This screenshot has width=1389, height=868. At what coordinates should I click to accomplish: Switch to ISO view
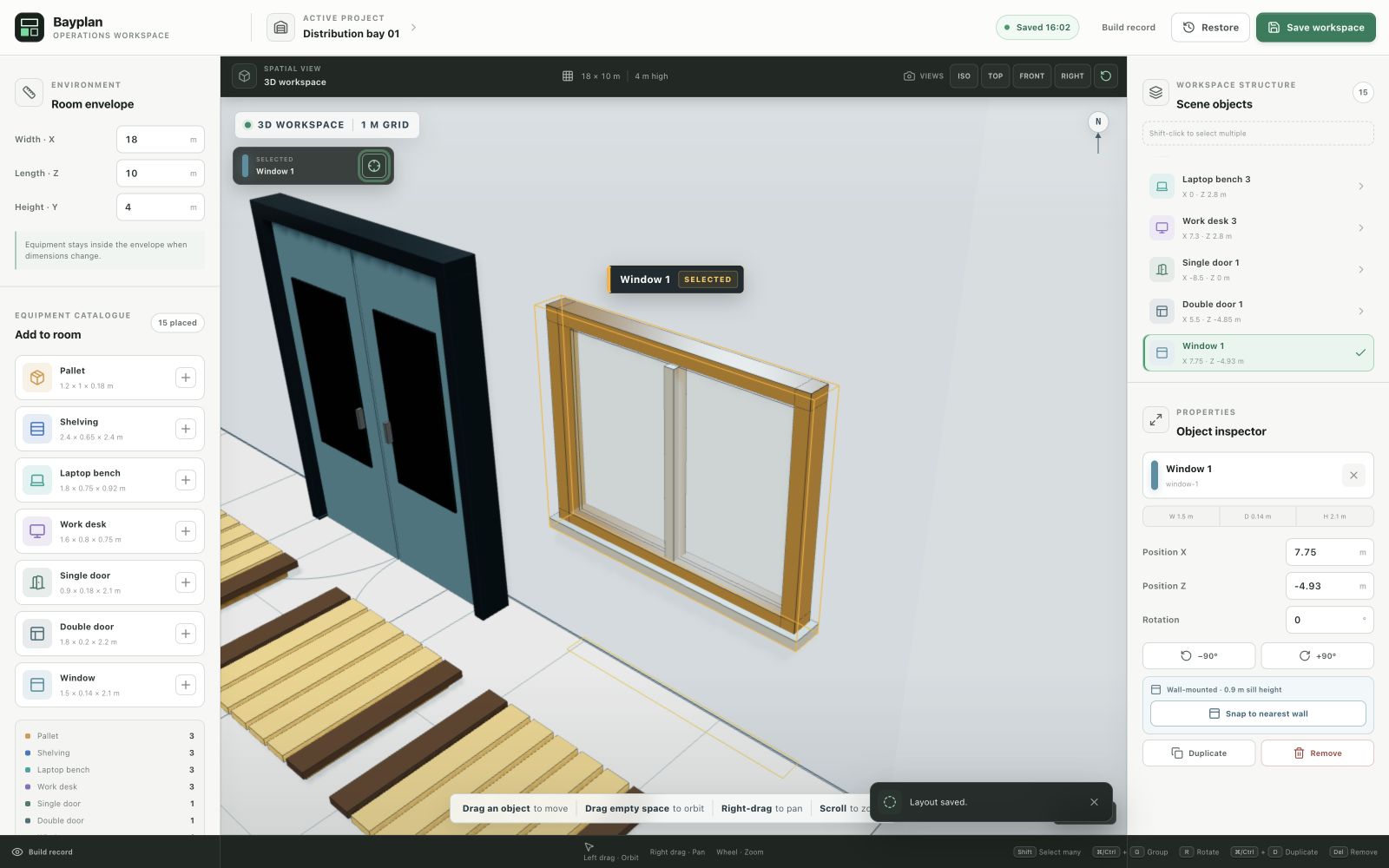(964, 76)
